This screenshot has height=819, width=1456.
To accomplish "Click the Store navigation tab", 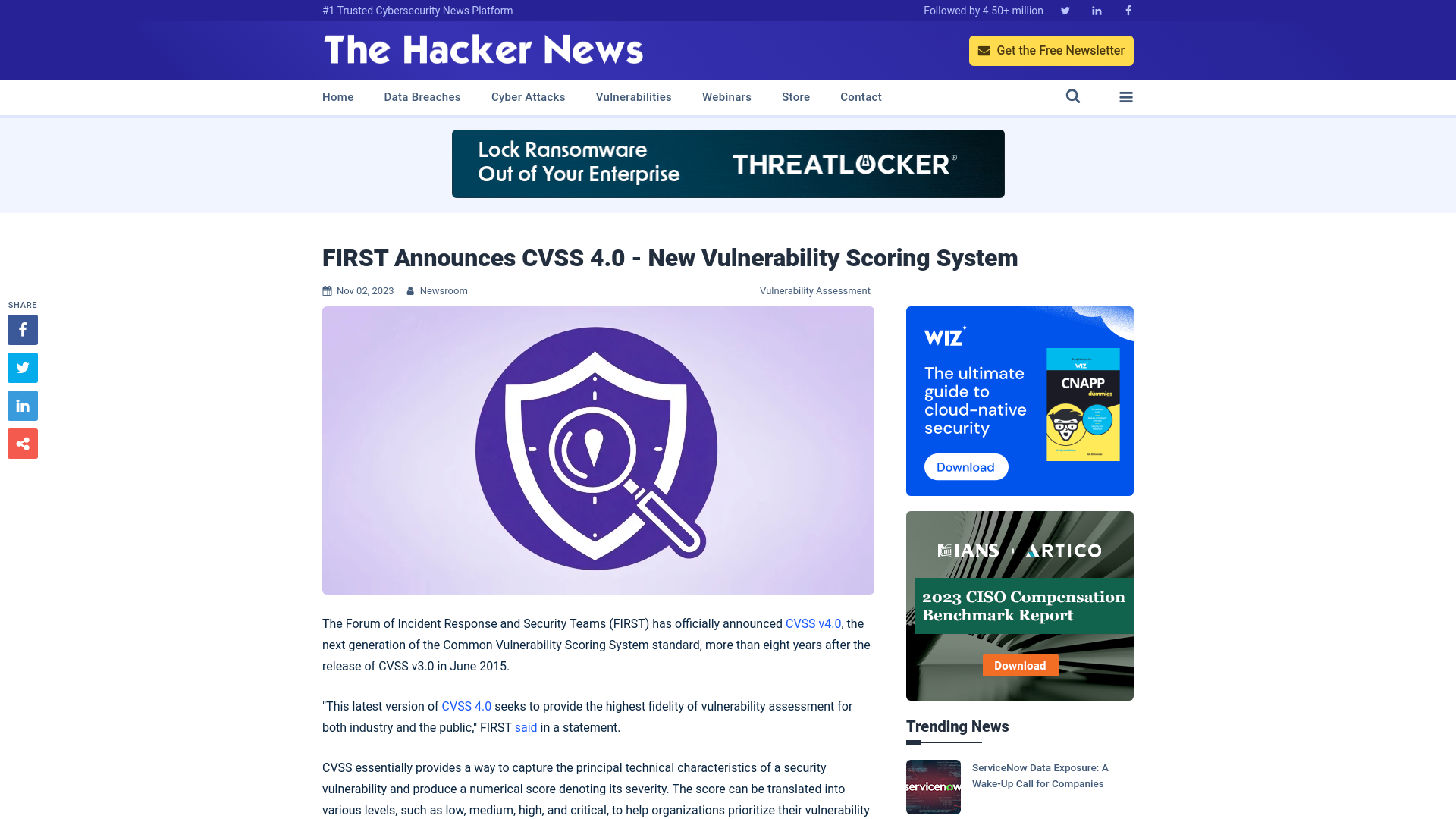I will coord(795,96).
